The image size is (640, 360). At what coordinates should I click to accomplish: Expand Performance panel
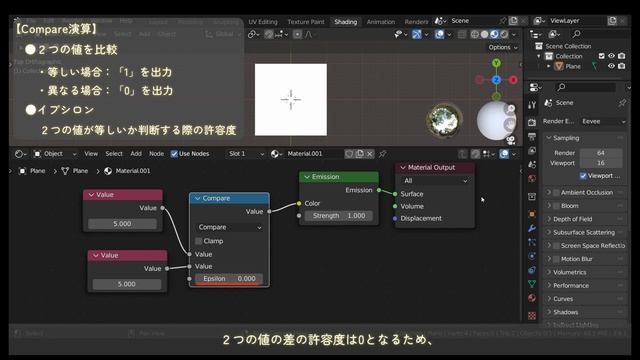click(571, 286)
